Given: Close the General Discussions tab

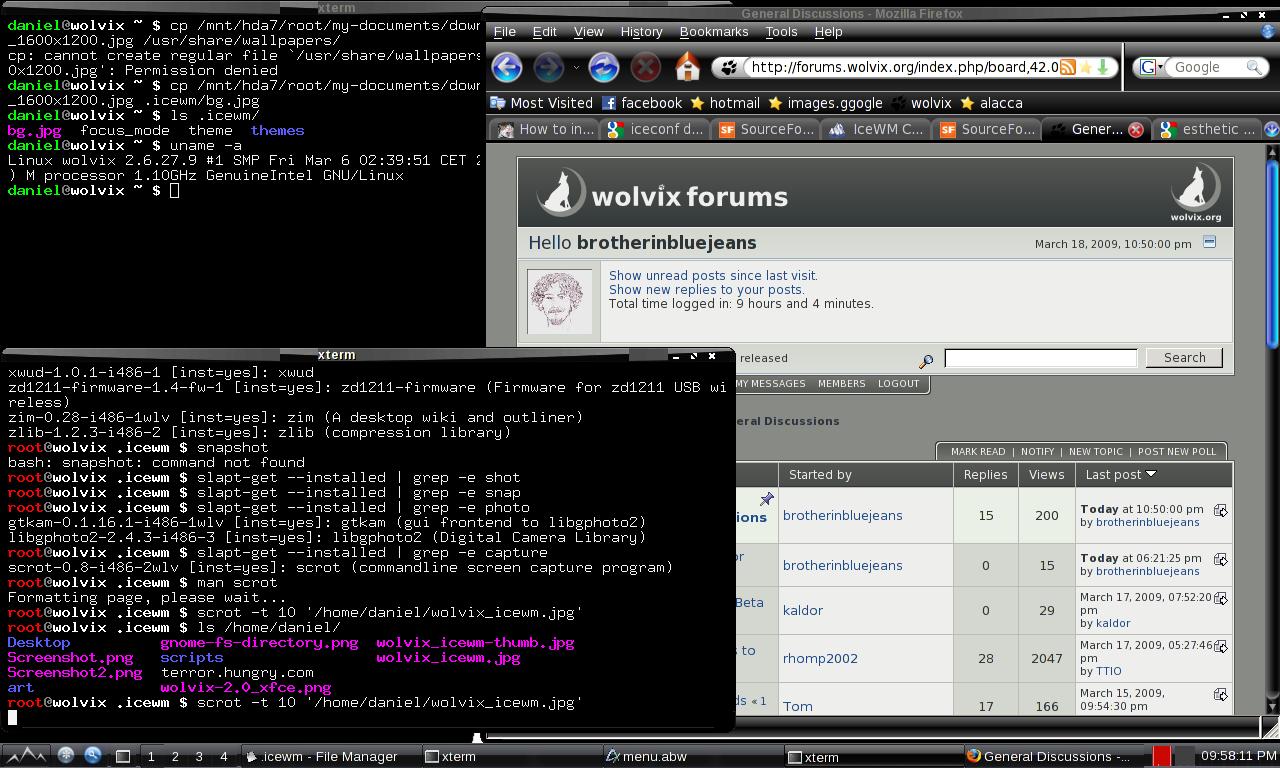Looking at the screenshot, I should click(1135, 129).
